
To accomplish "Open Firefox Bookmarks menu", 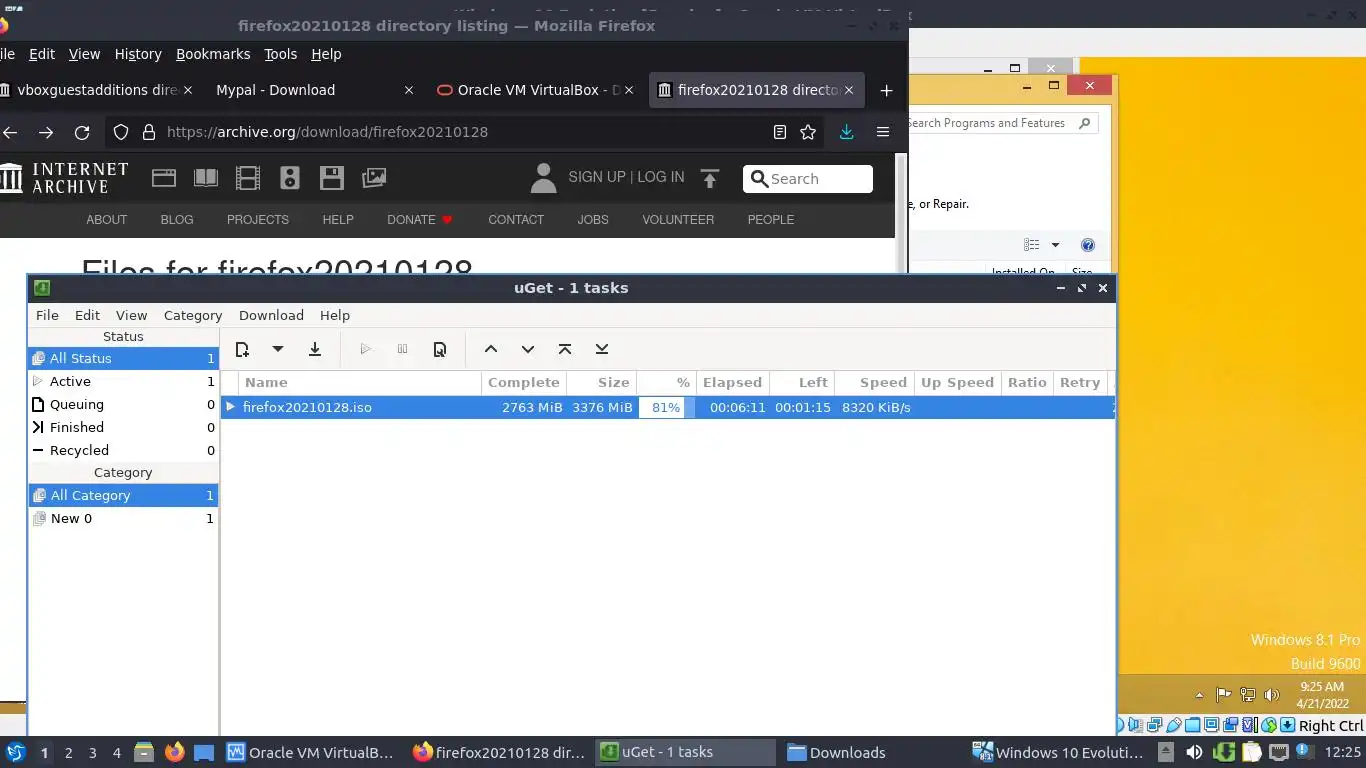I will pyautogui.click(x=213, y=54).
